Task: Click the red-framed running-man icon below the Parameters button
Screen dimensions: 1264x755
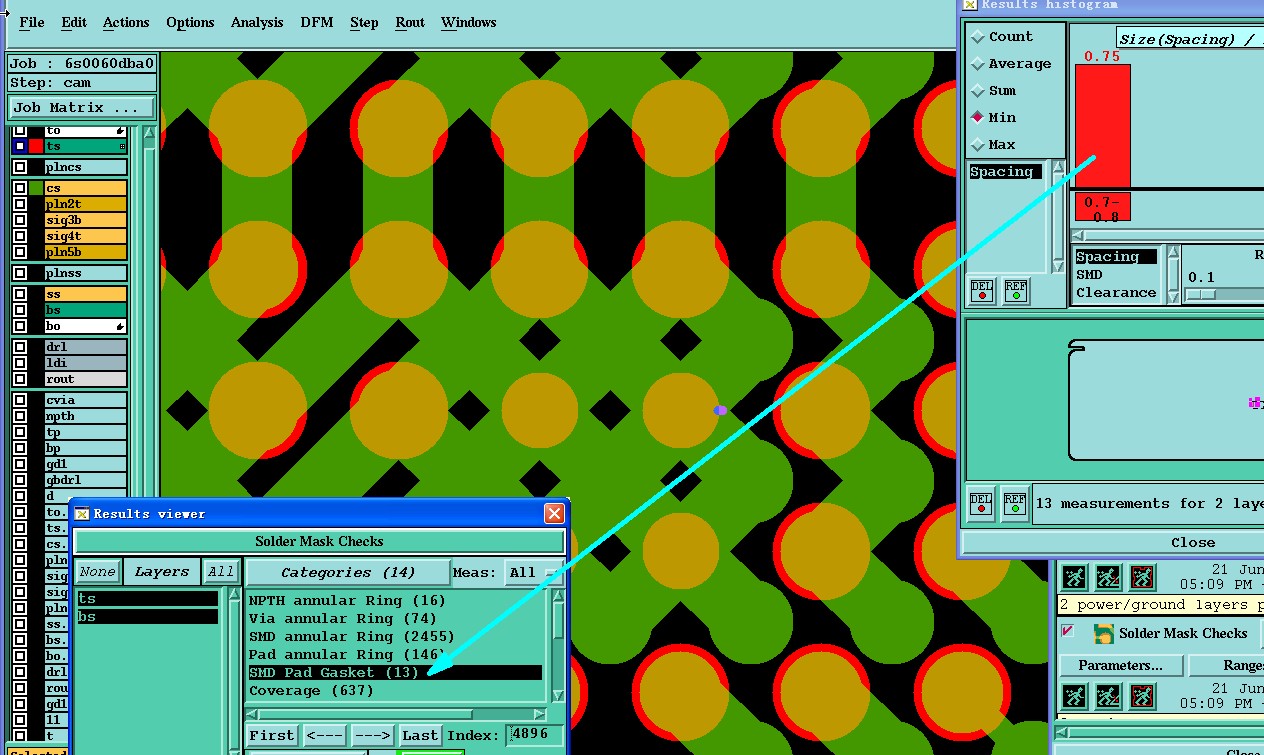Action: (1142, 696)
